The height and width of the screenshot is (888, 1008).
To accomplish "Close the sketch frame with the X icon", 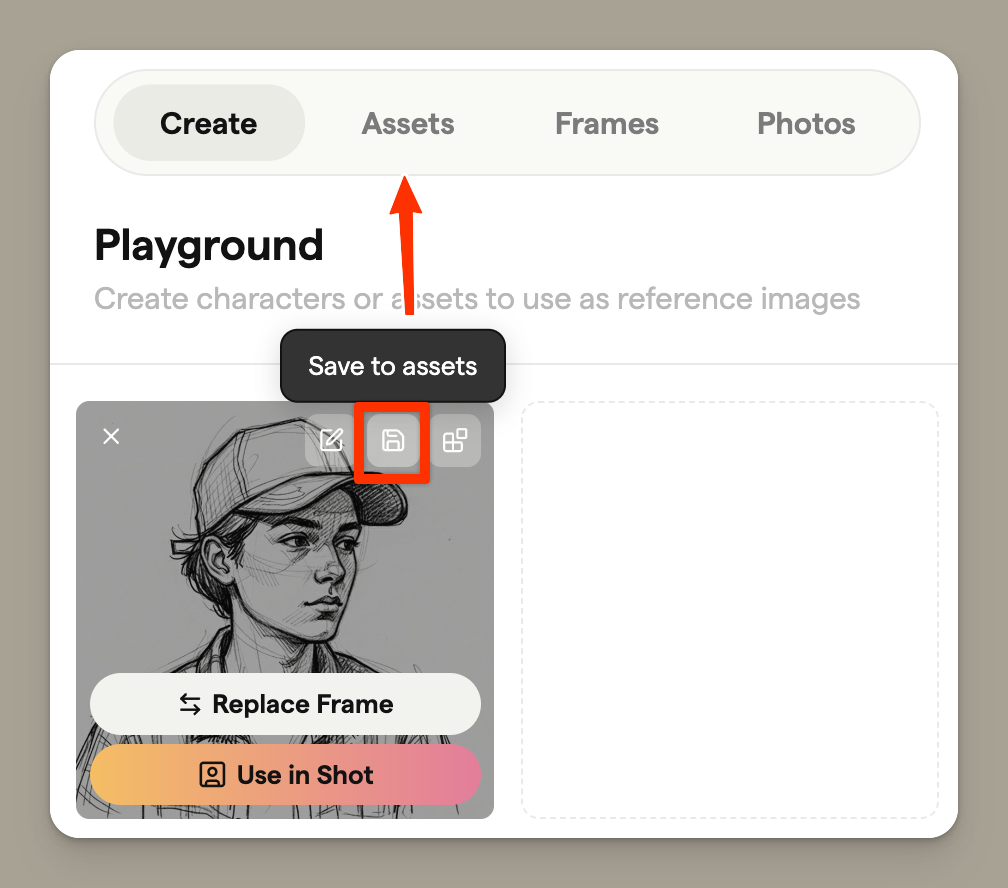I will point(111,436).
